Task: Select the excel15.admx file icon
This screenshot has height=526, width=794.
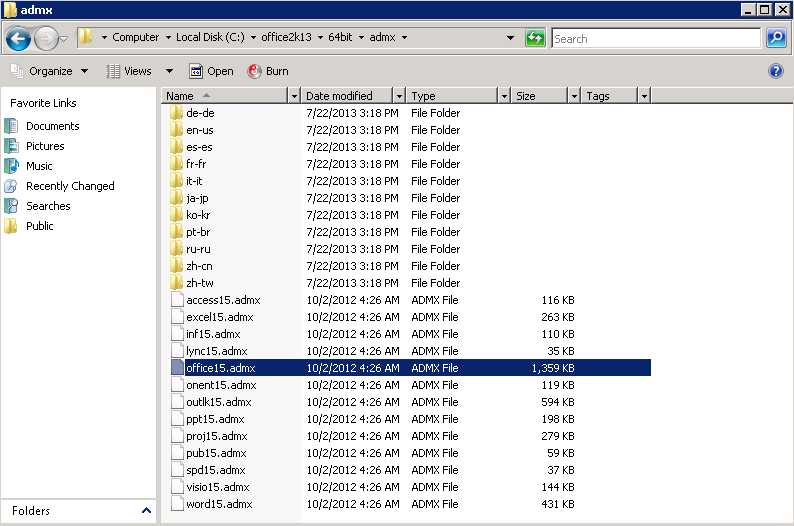Action: click(177, 317)
